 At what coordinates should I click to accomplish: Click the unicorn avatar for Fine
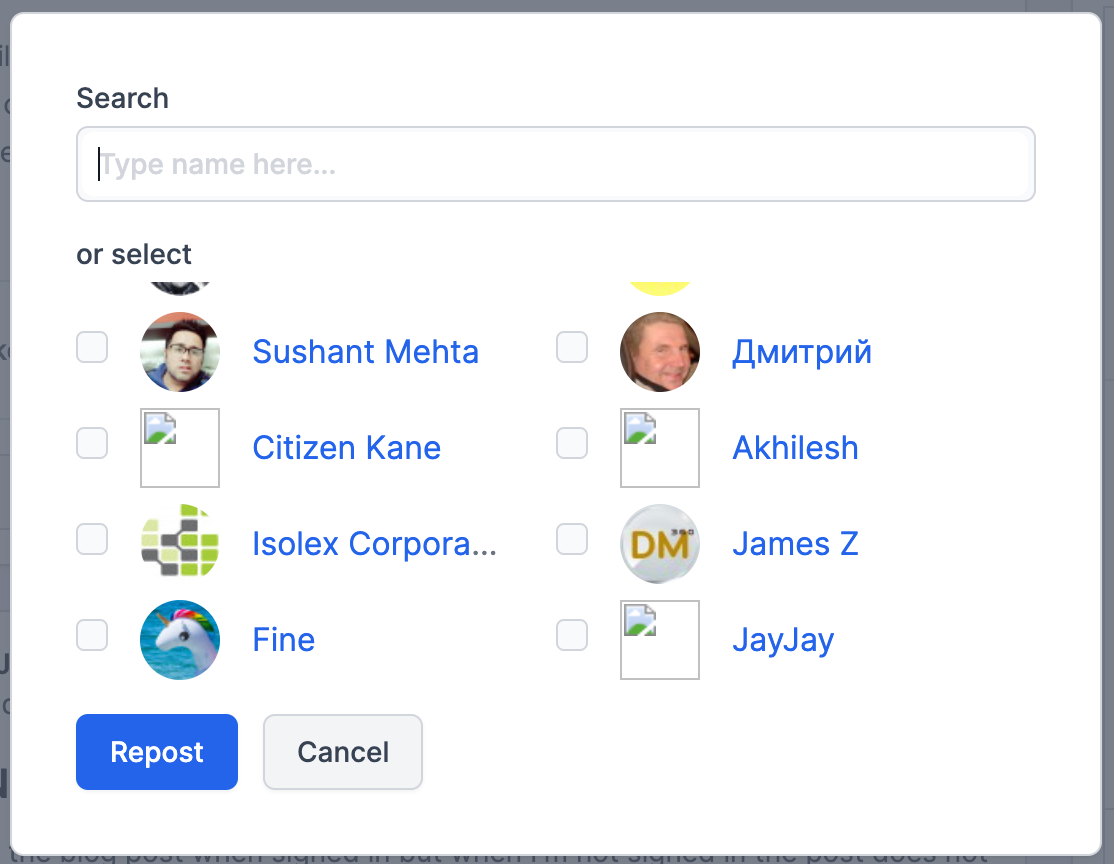[180, 640]
